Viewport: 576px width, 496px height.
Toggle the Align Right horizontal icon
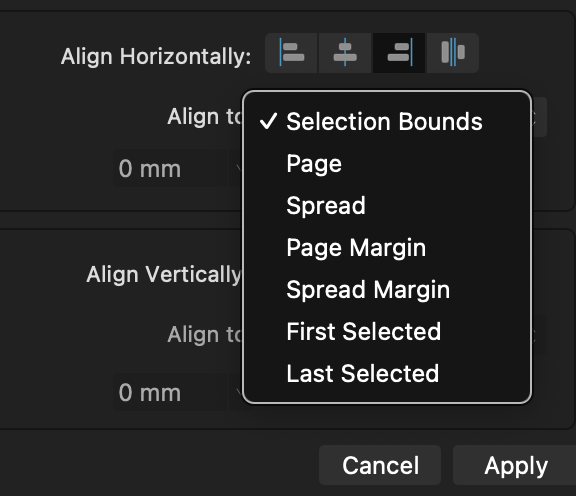click(399, 53)
